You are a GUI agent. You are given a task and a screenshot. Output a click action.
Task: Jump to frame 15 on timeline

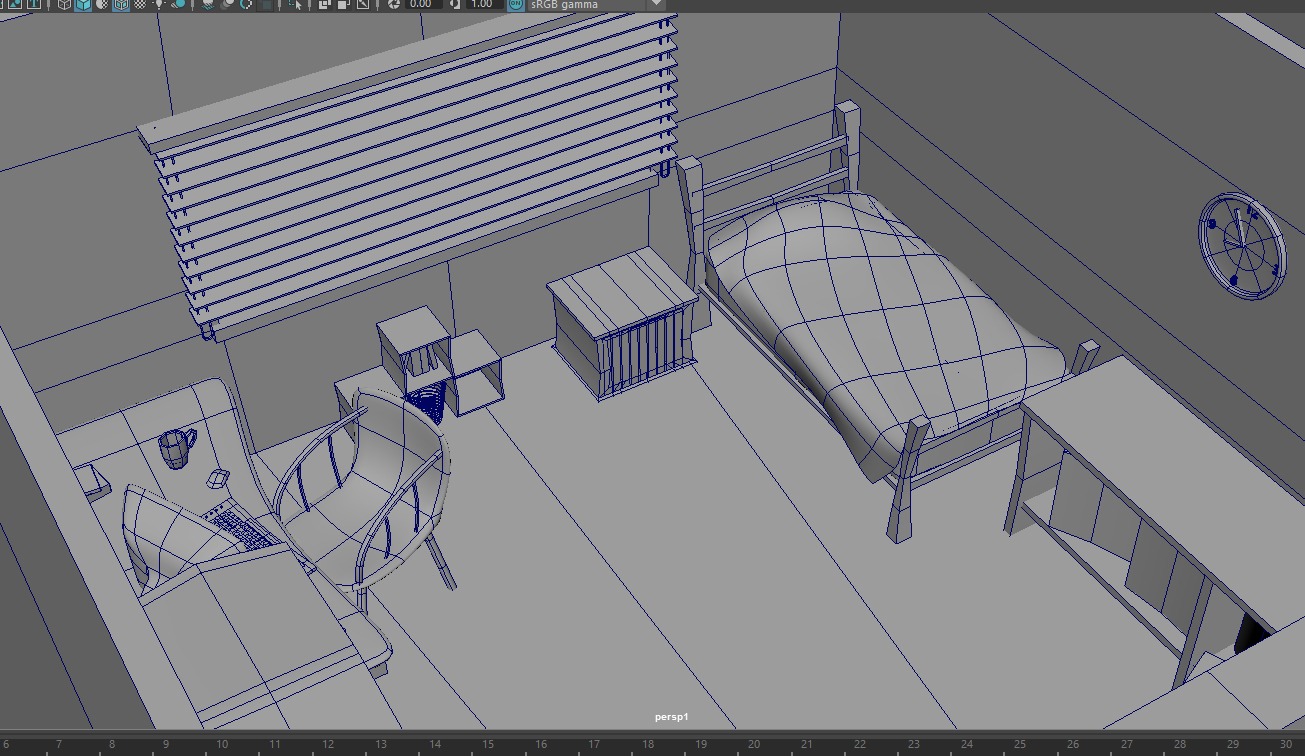(x=488, y=744)
